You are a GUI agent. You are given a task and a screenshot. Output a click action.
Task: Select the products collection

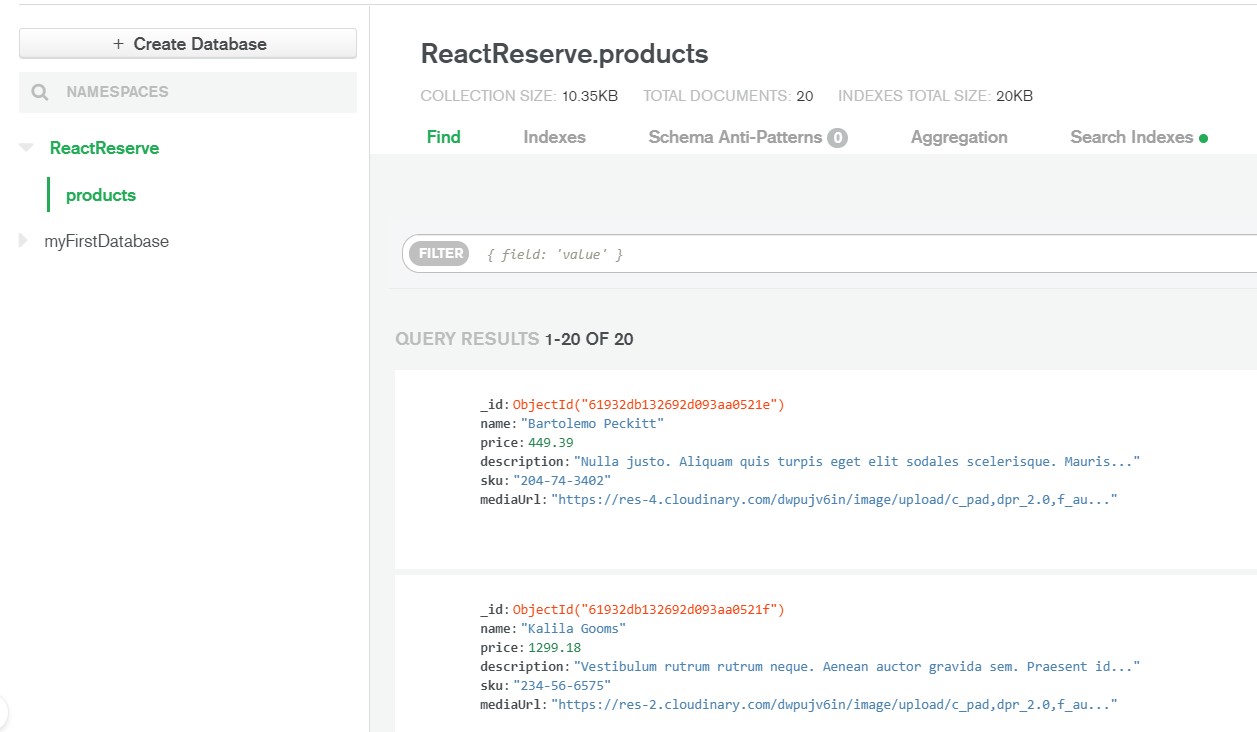[x=101, y=195]
